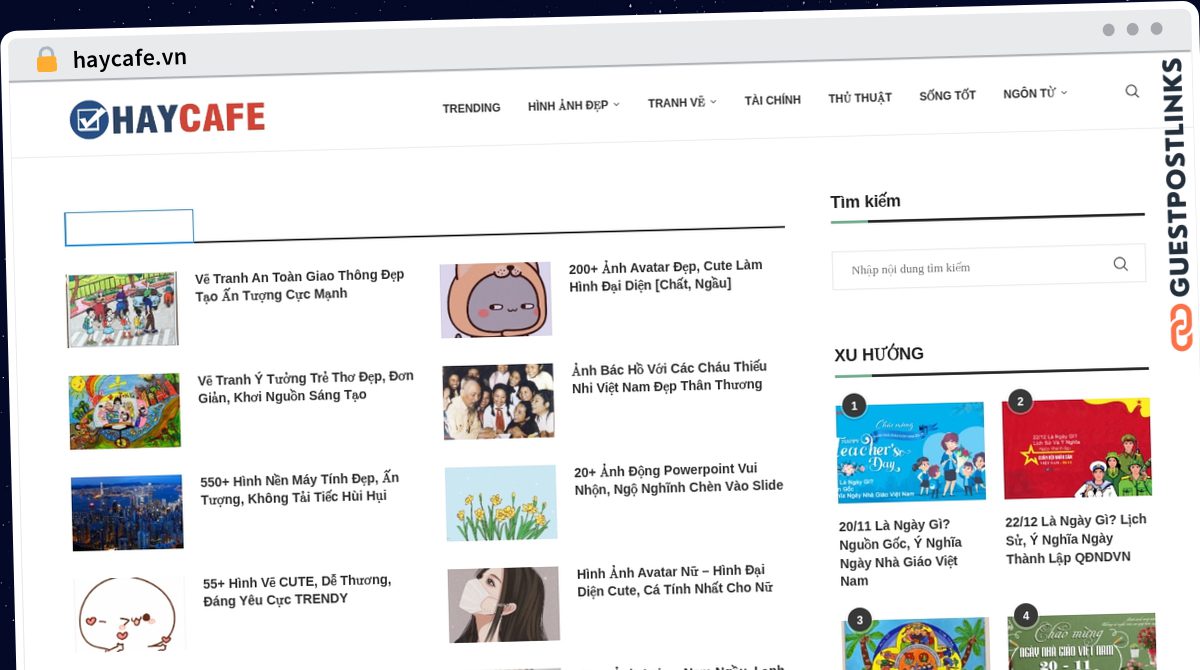Open the Tranh Vẽ menu item
This screenshot has height=670, width=1200.
676,102
